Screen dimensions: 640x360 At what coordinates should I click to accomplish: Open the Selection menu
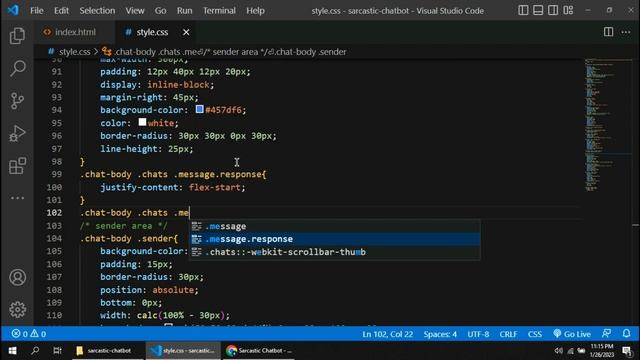coord(97,11)
